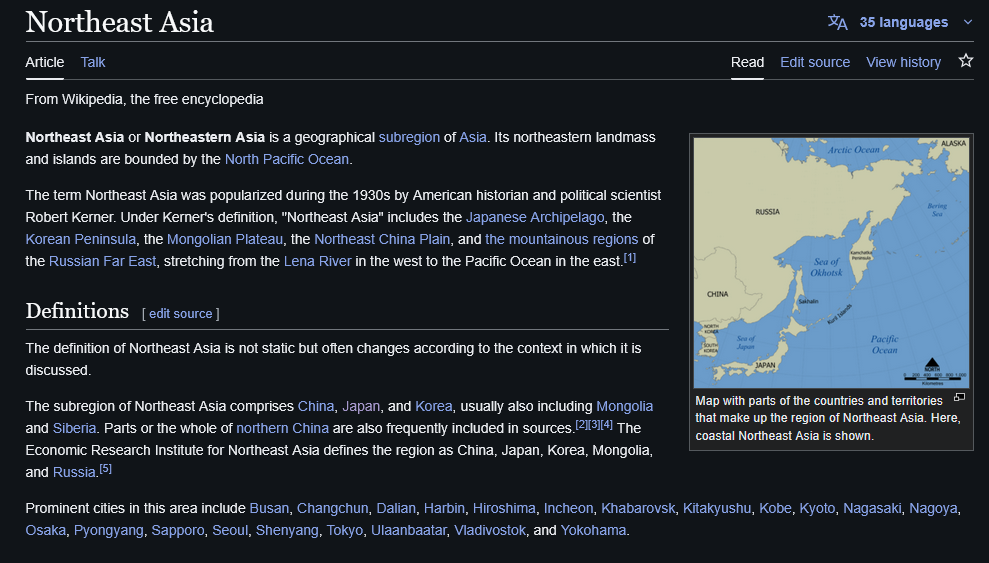Open the Northeast Asia map thumbnail

coord(831,262)
